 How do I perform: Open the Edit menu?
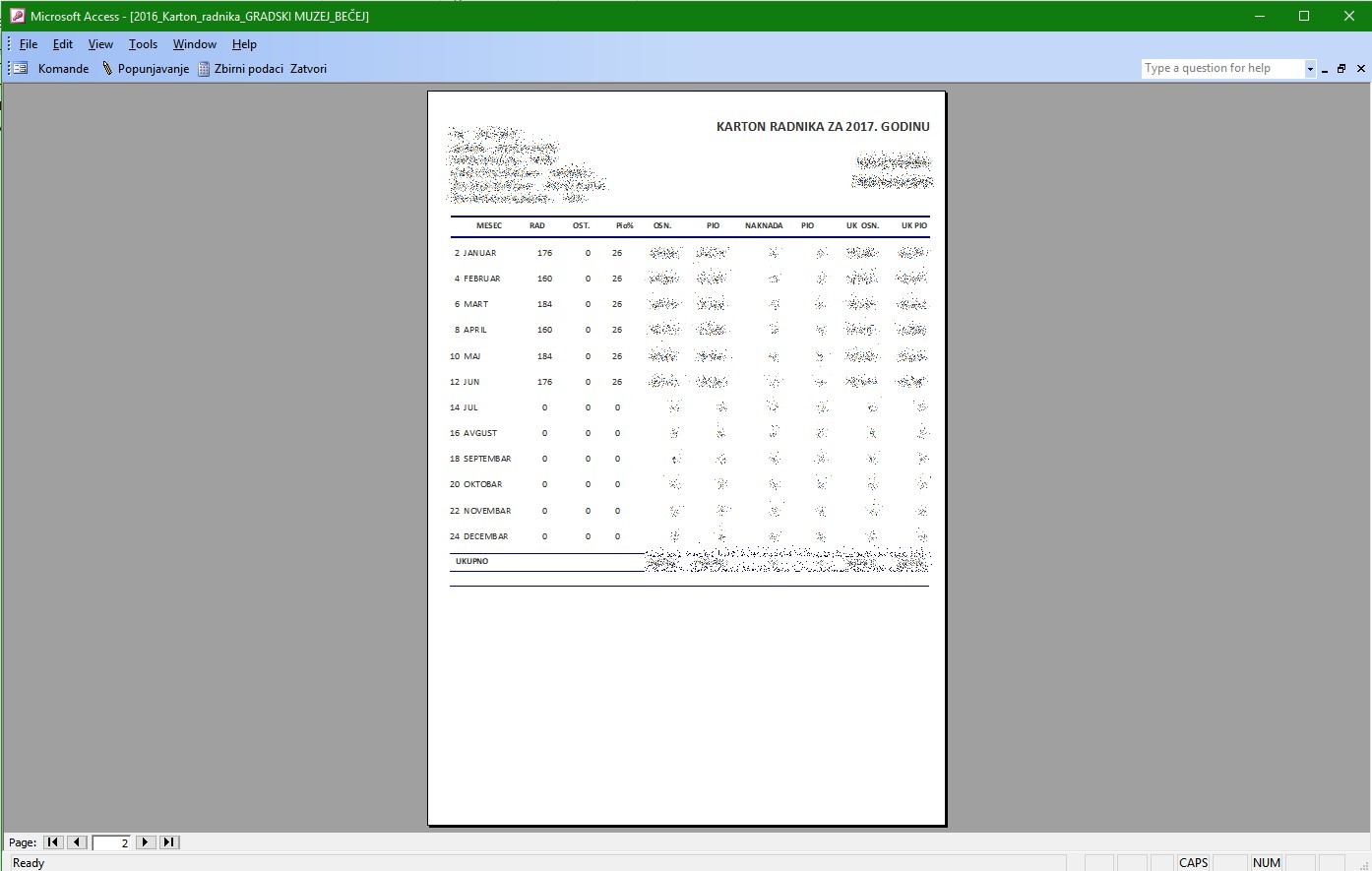pos(63,44)
